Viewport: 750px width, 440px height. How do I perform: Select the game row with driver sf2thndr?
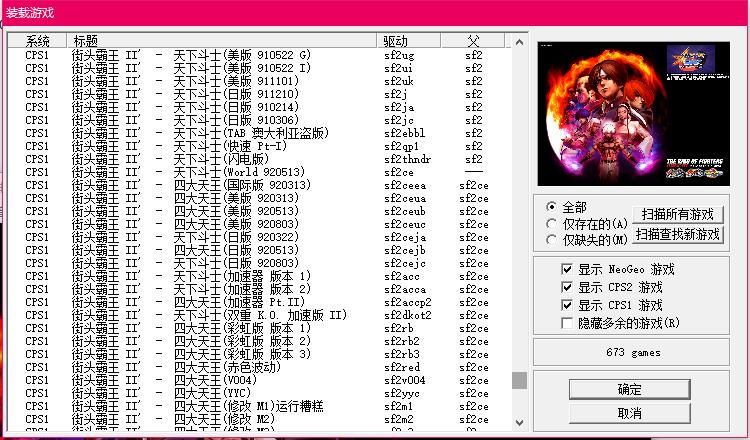point(200,158)
